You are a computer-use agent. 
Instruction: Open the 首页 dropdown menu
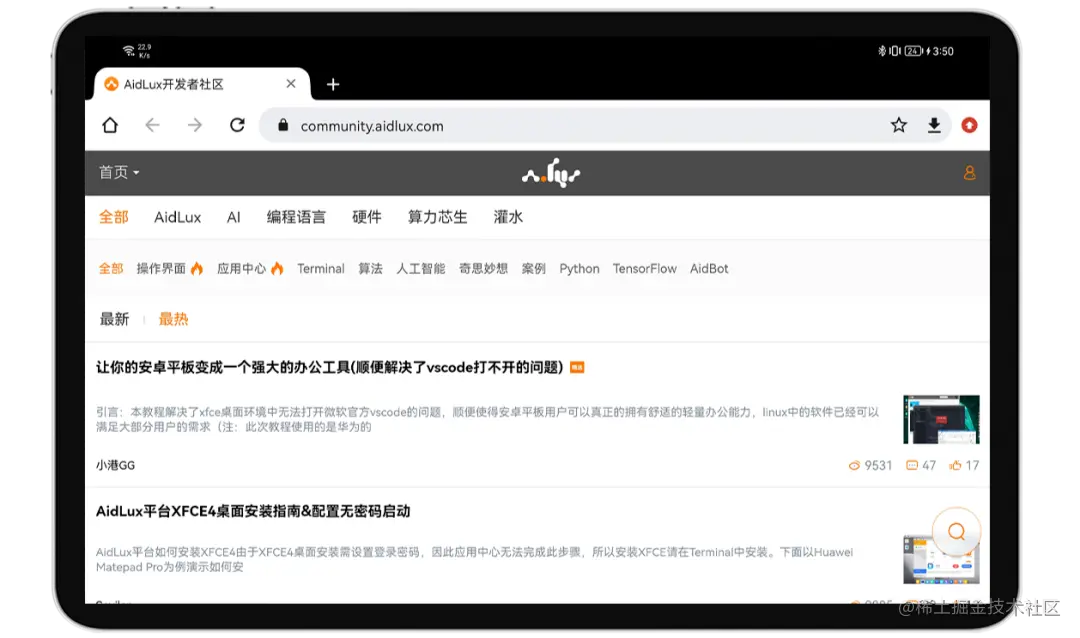(x=117, y=172)
